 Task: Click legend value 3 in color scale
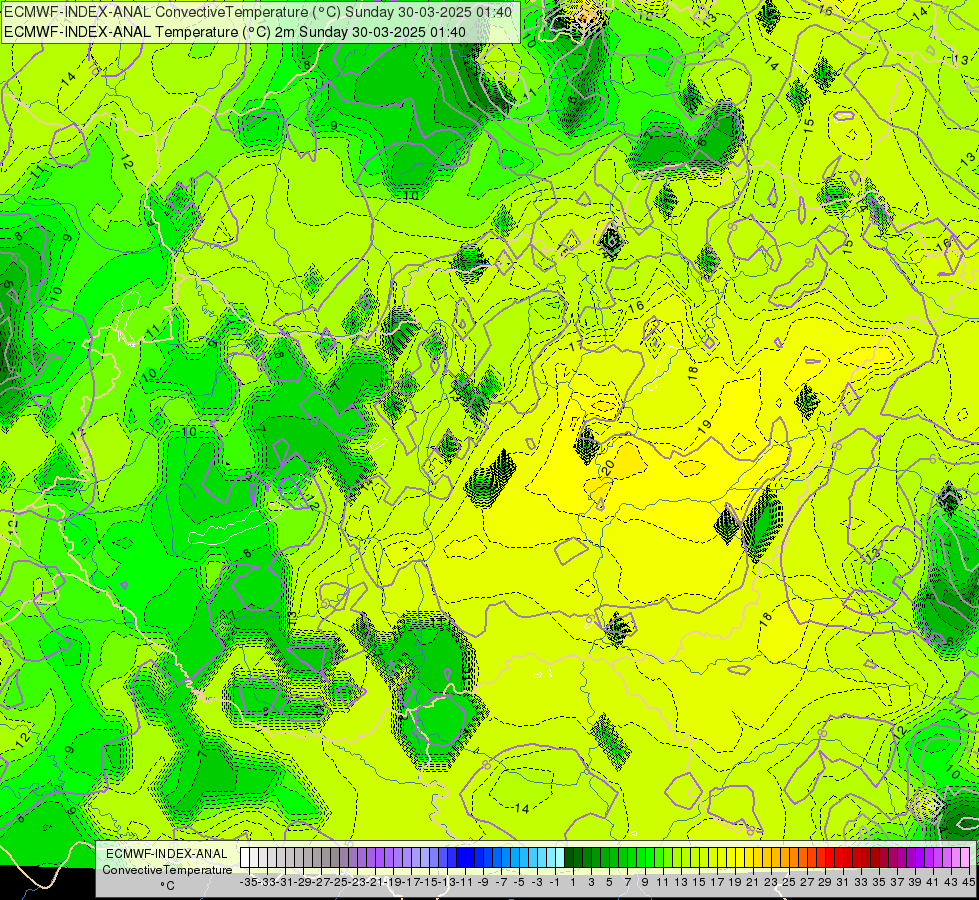(x=591, y=882)
